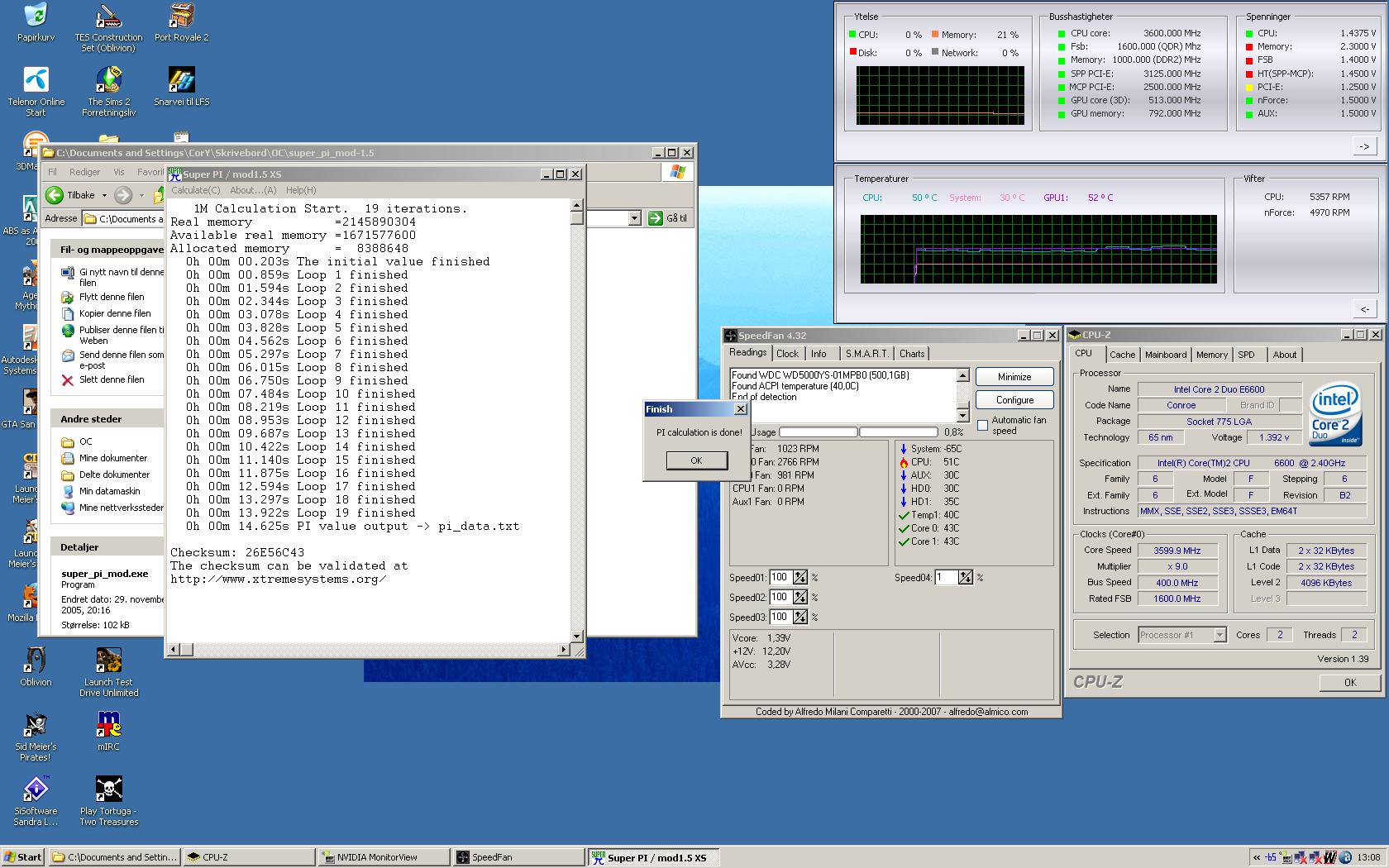Open the Tilbake history dropdown arrow

104,196
